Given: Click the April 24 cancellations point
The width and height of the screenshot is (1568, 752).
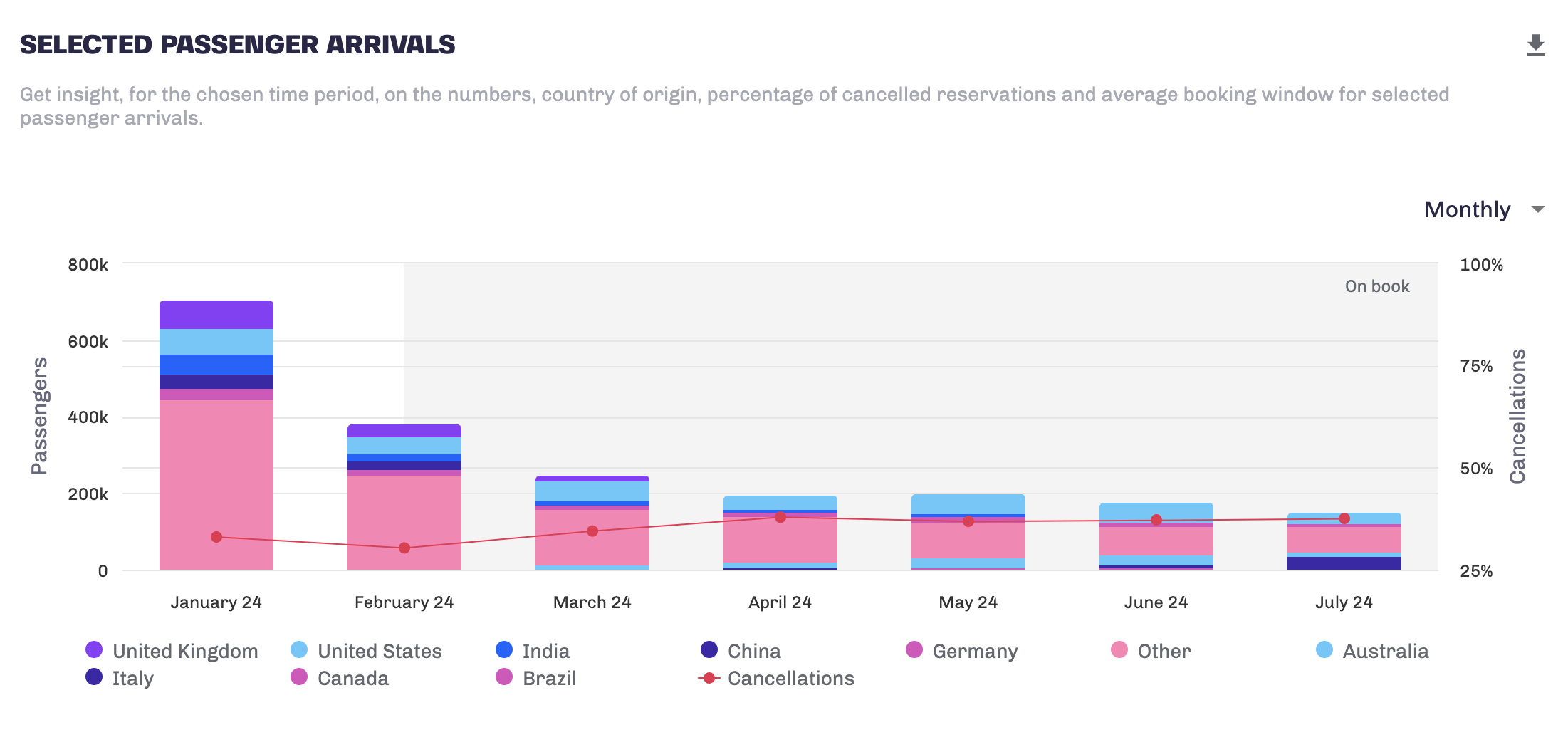Looking at the screenshot, I should 780,517.
